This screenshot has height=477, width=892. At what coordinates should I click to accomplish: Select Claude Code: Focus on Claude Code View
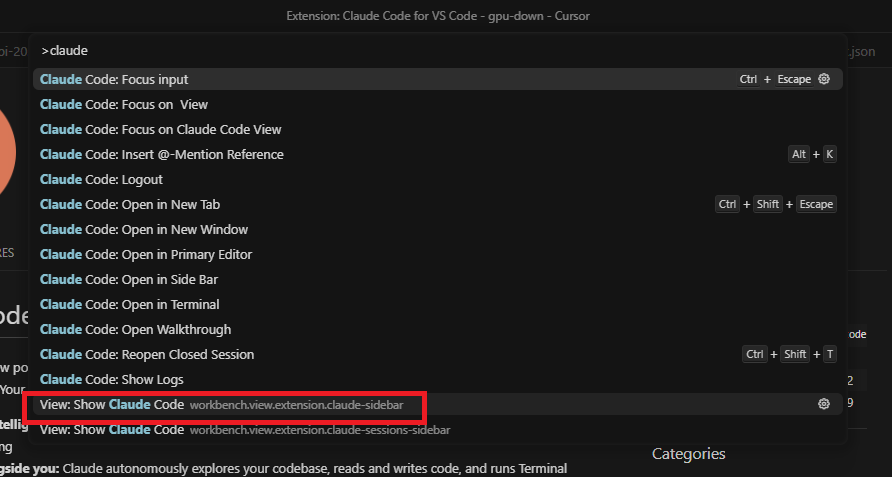(x=437, y=129)
